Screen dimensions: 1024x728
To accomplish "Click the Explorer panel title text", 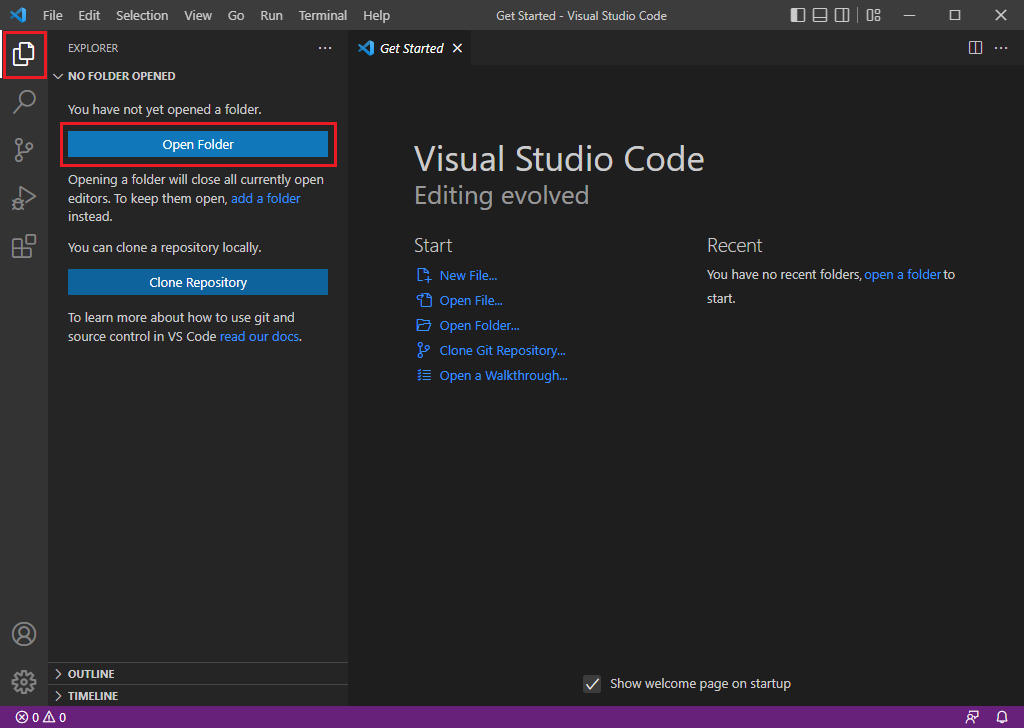I will point(93,48).
